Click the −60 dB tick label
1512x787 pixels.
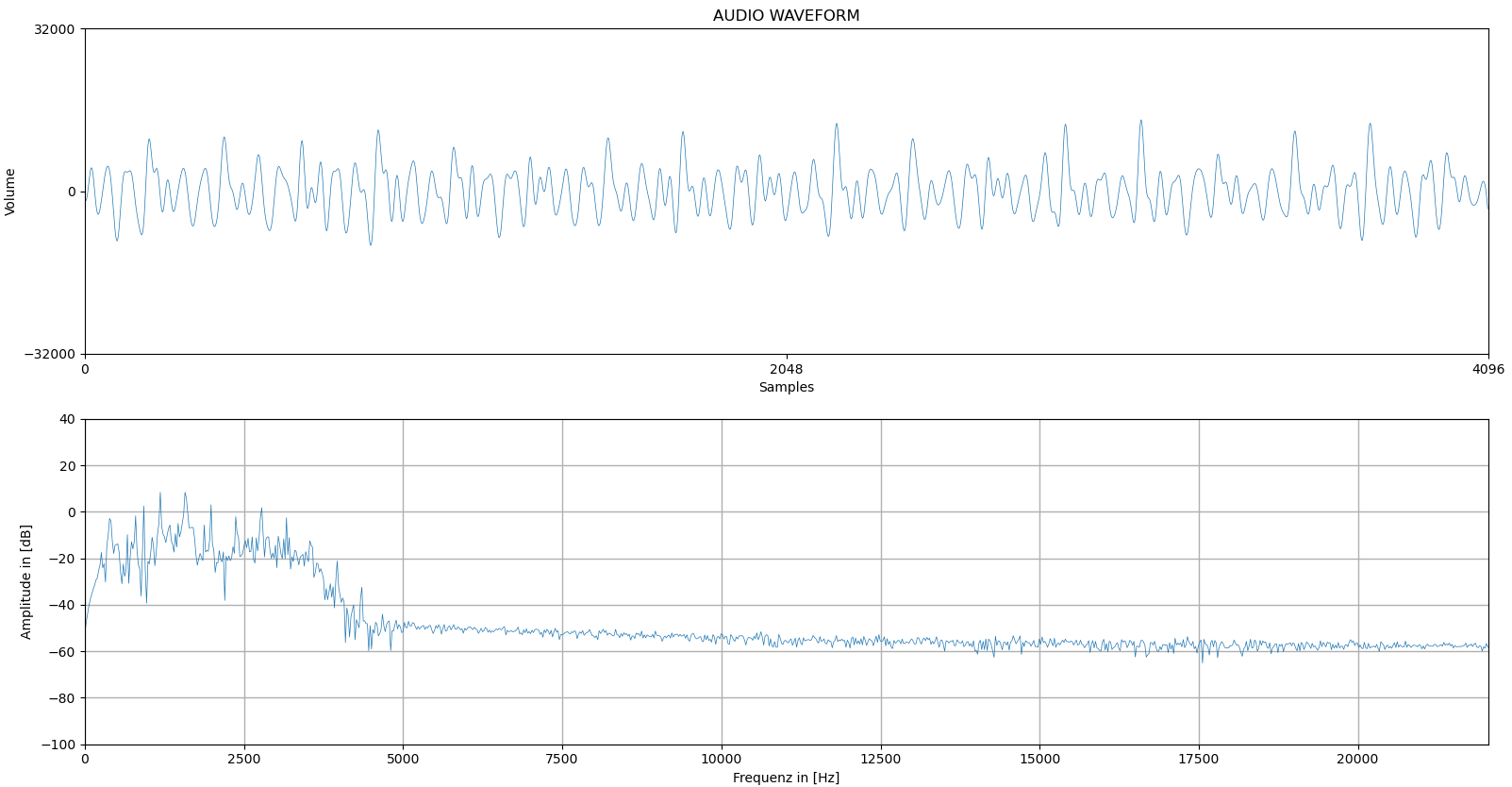pos(63,652)
